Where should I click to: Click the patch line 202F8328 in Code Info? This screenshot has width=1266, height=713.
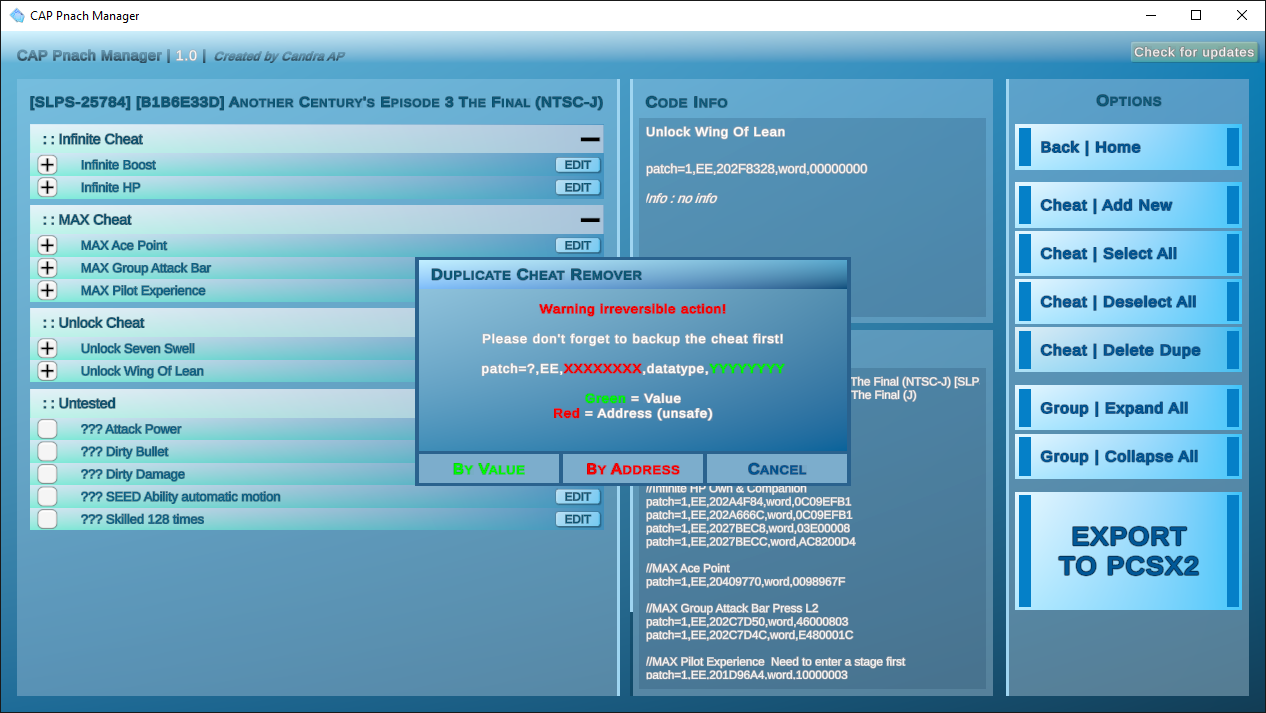coord(756,169)
